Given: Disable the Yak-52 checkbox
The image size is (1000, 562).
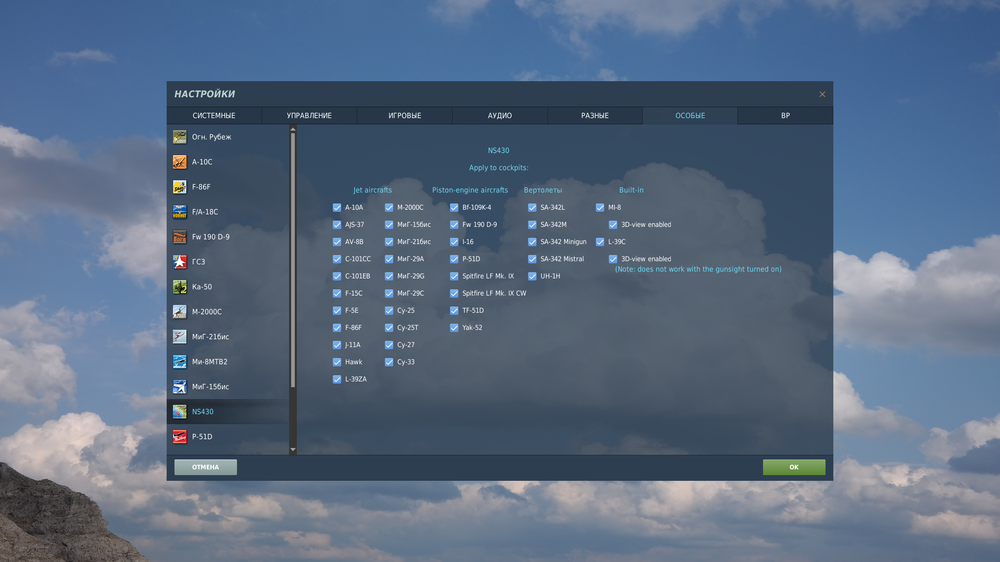Looking at the screenshot, I should point(454,328).
